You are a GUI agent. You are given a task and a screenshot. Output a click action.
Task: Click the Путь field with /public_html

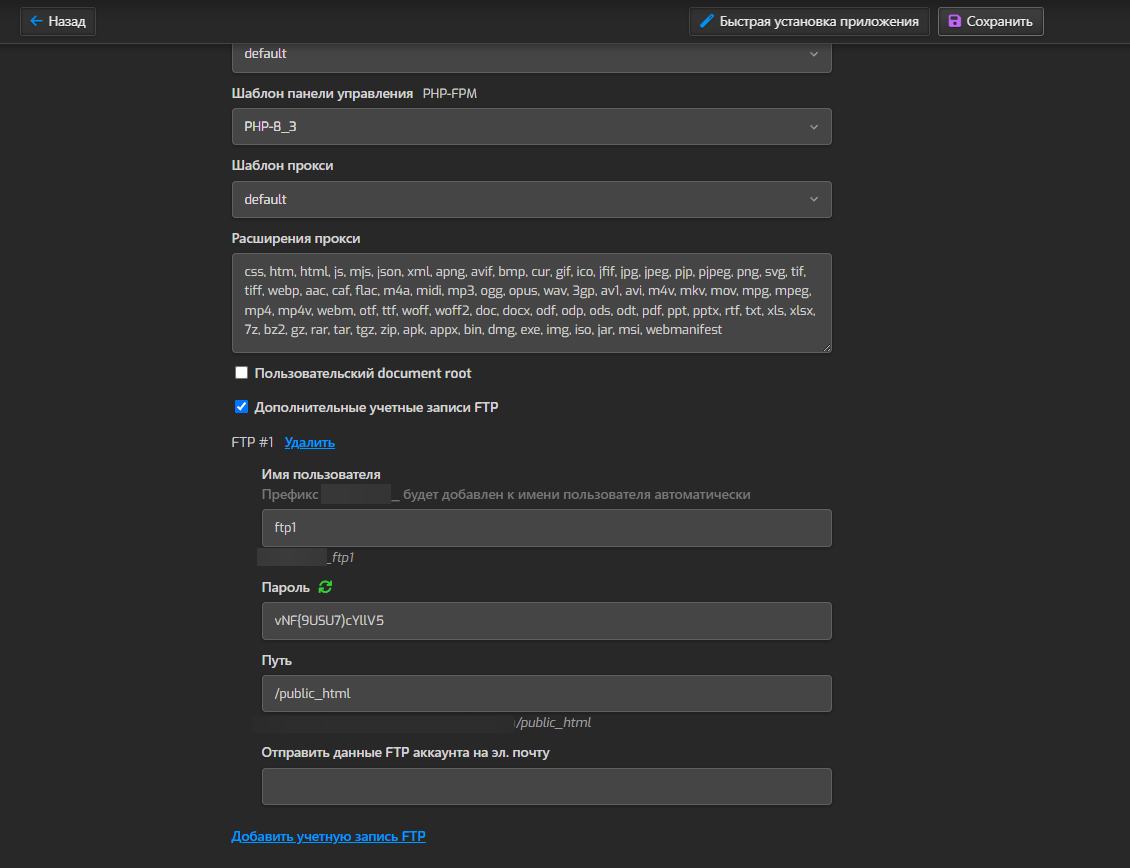546,694
